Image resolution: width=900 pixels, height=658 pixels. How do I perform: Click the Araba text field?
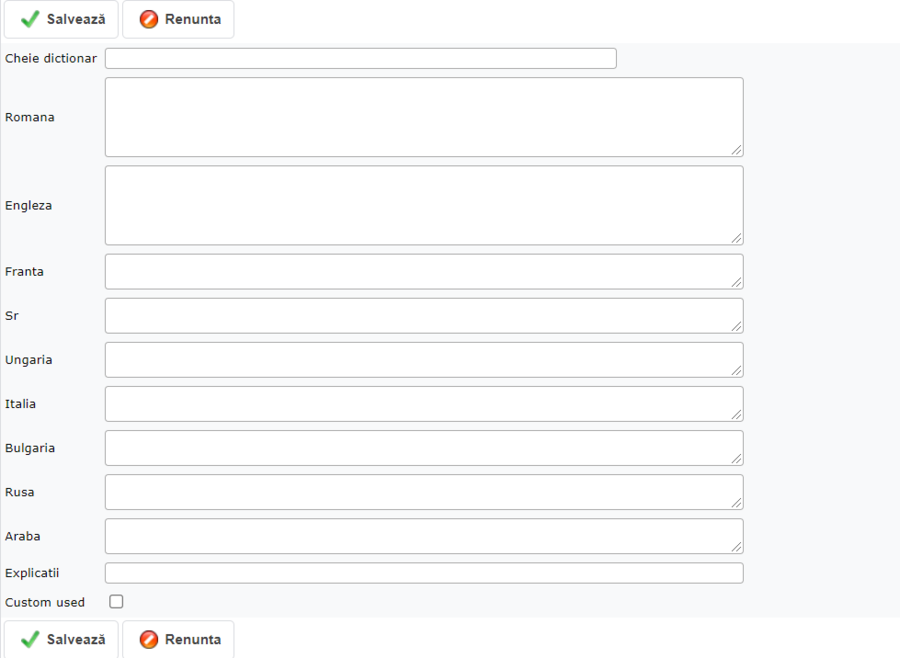coord(423,535)
